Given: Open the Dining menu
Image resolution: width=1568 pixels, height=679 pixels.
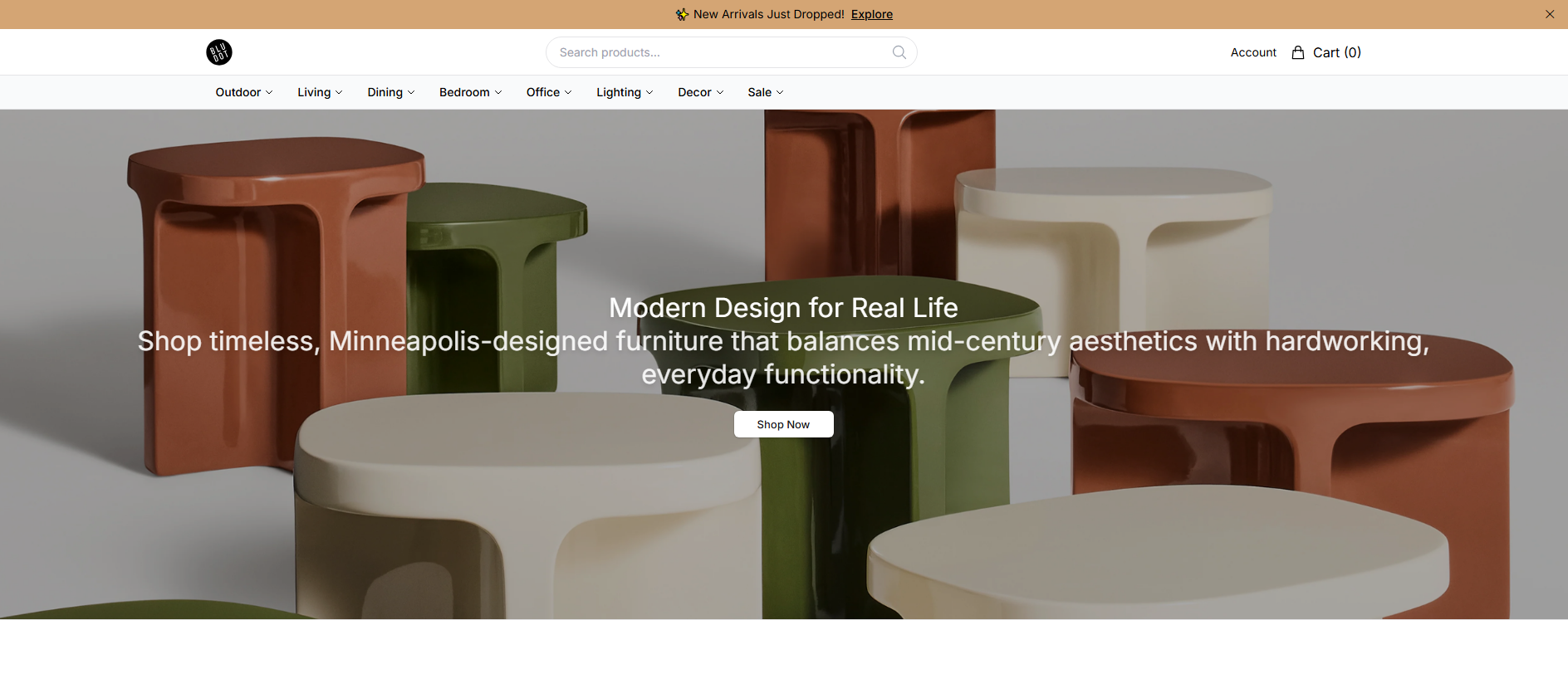Looking at the screenshot, I should click(391, 92).
